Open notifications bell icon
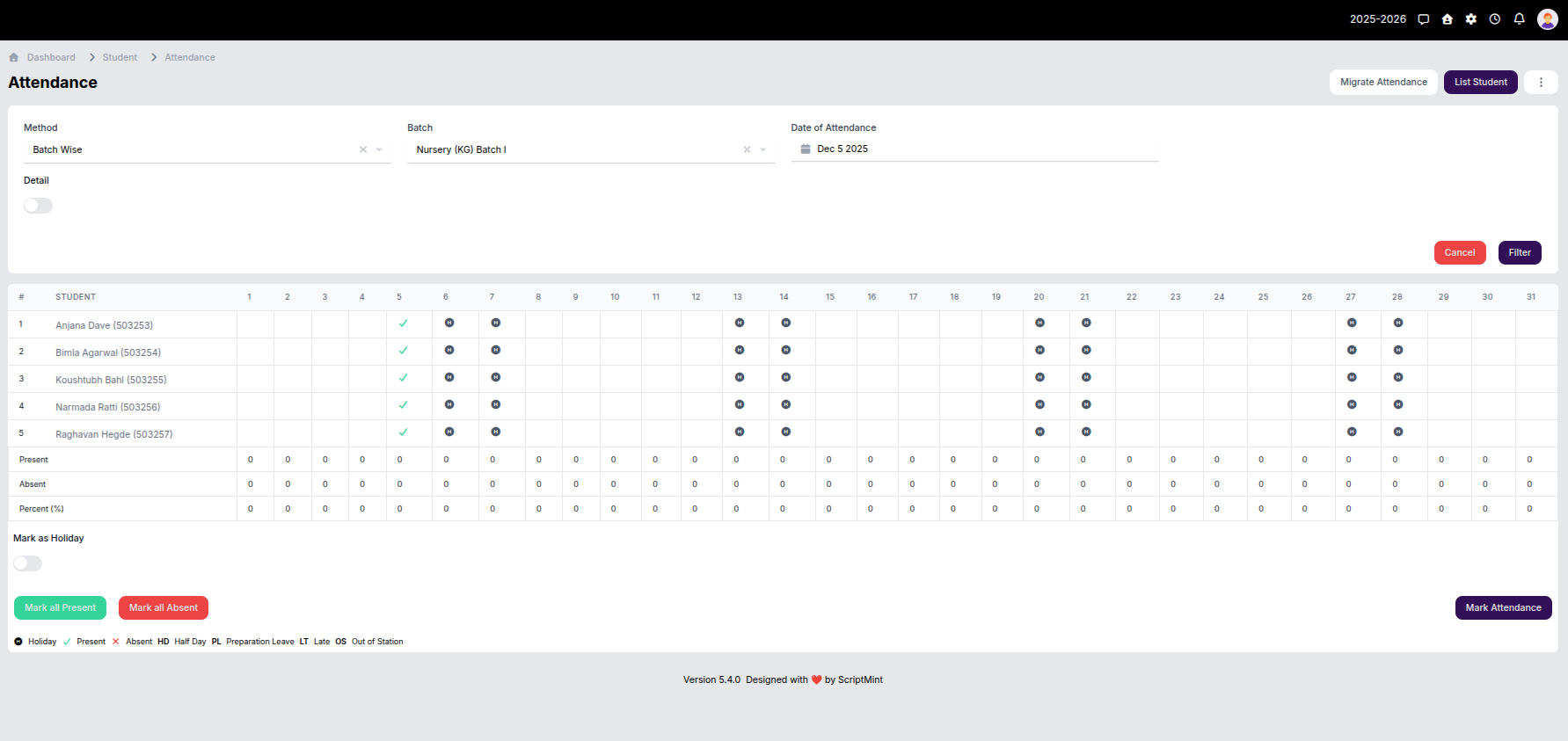Image resolution: width=1568 pixels, height=741 pixels. 1519,19
